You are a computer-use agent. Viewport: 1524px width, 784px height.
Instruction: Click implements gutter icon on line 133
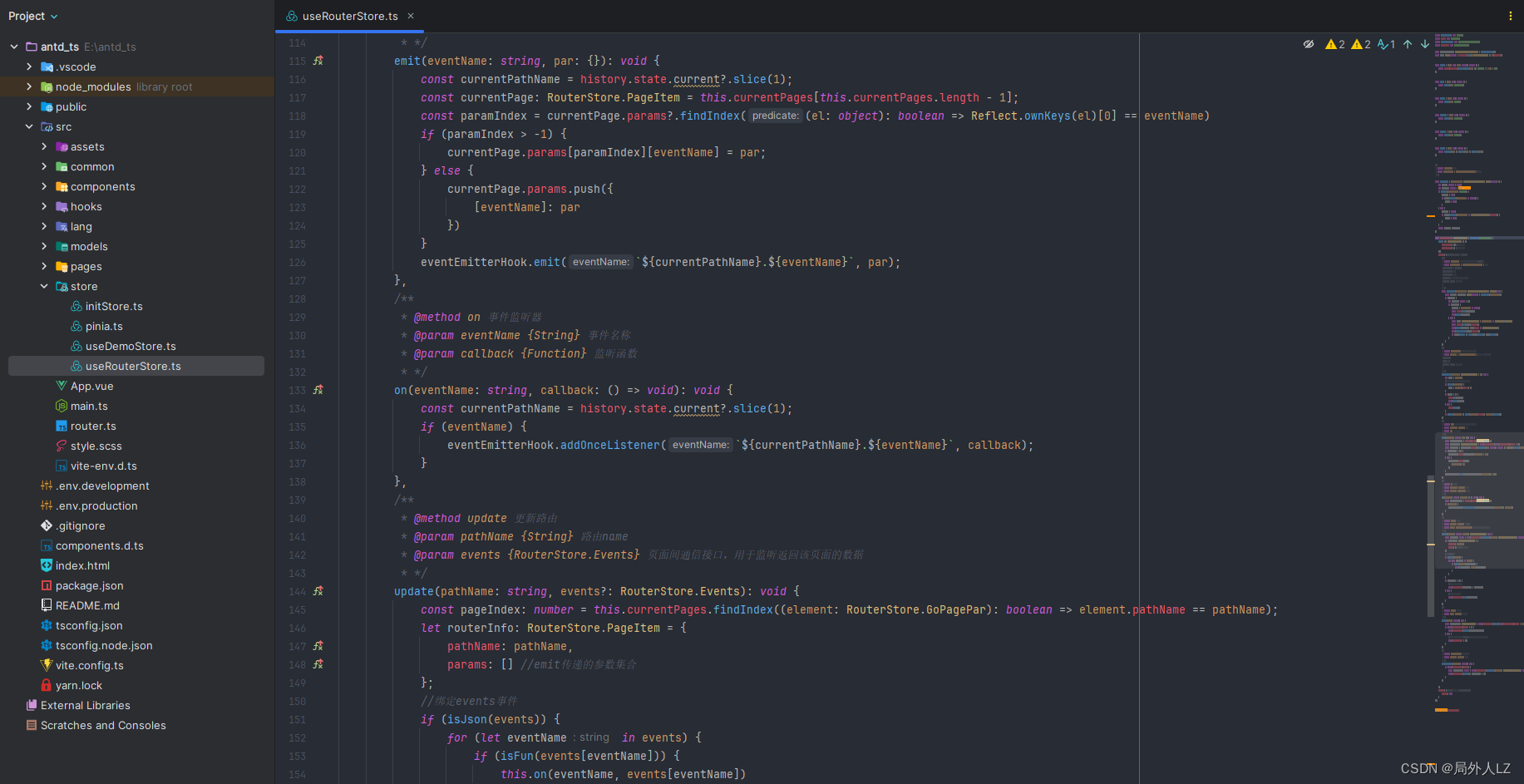coord(318,390)
